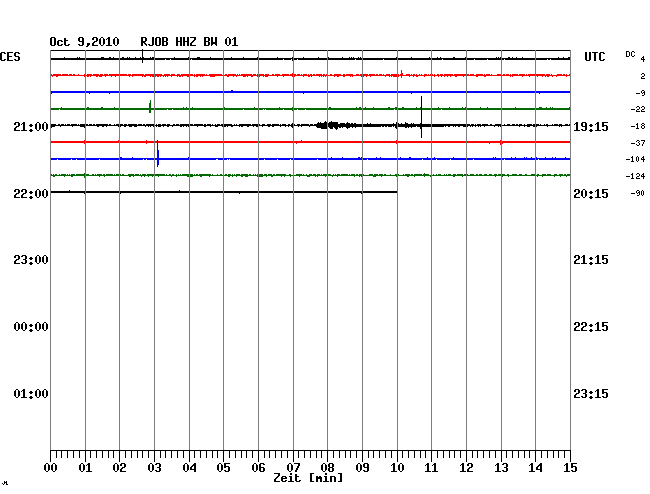Click the small red spike near minute 10
650x494 pixels.
point(401,74)
